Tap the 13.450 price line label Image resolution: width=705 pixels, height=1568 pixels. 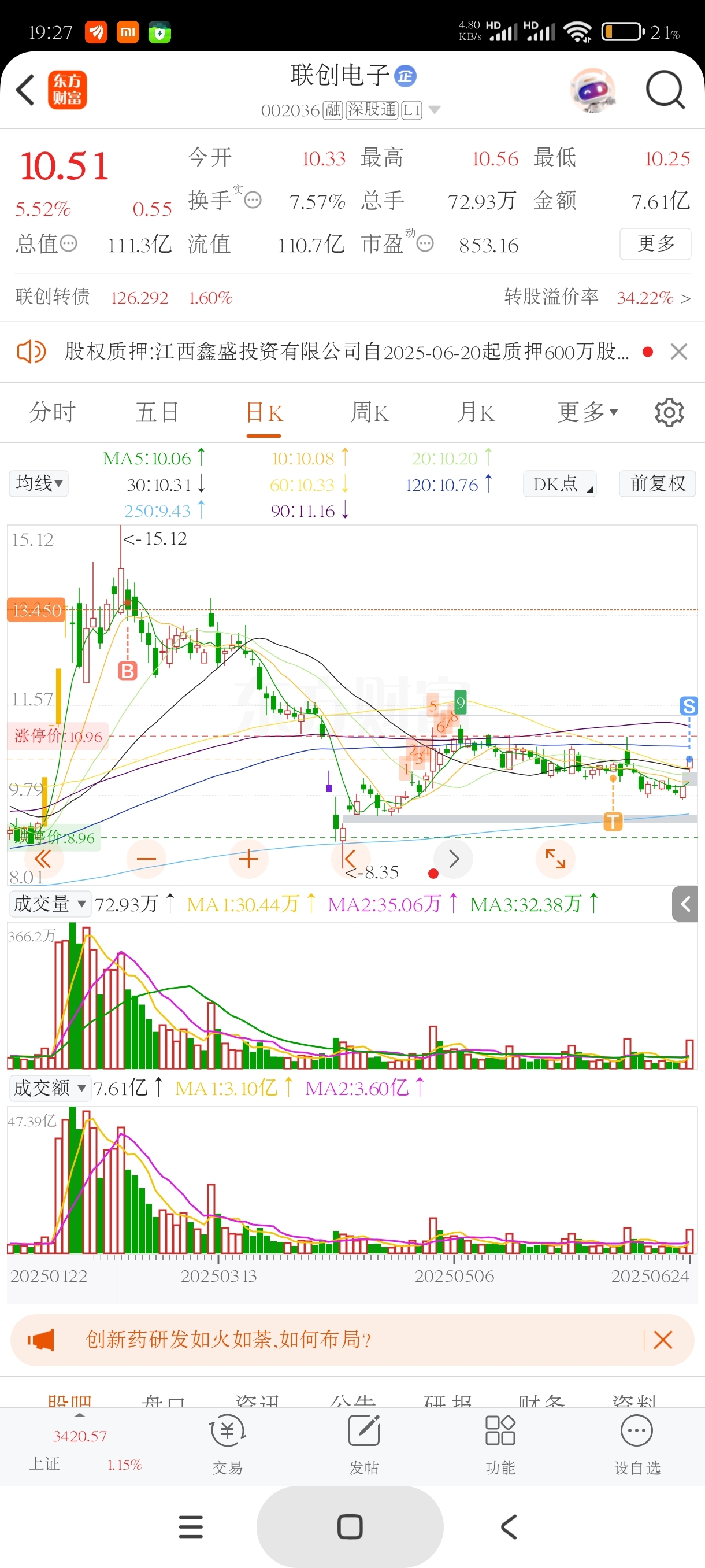[x=36, y=610]
